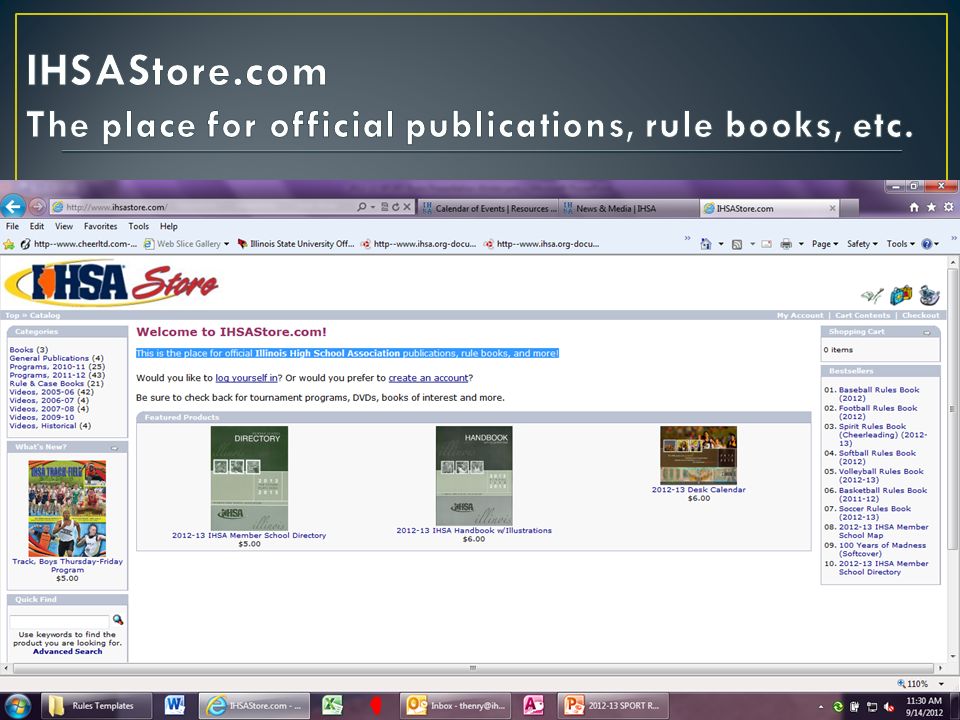960x720 pixels.
Task: Open the Edit menu
Action: [37, 226]
